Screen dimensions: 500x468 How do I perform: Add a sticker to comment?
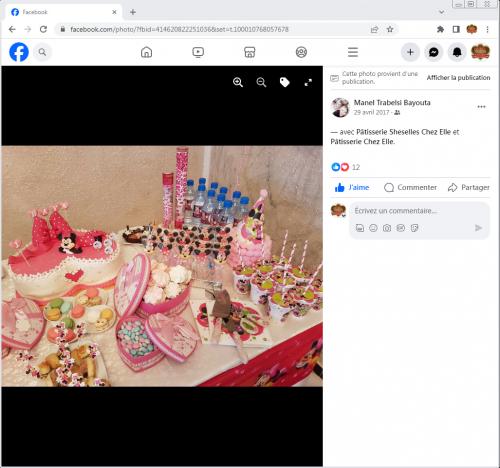414,228
